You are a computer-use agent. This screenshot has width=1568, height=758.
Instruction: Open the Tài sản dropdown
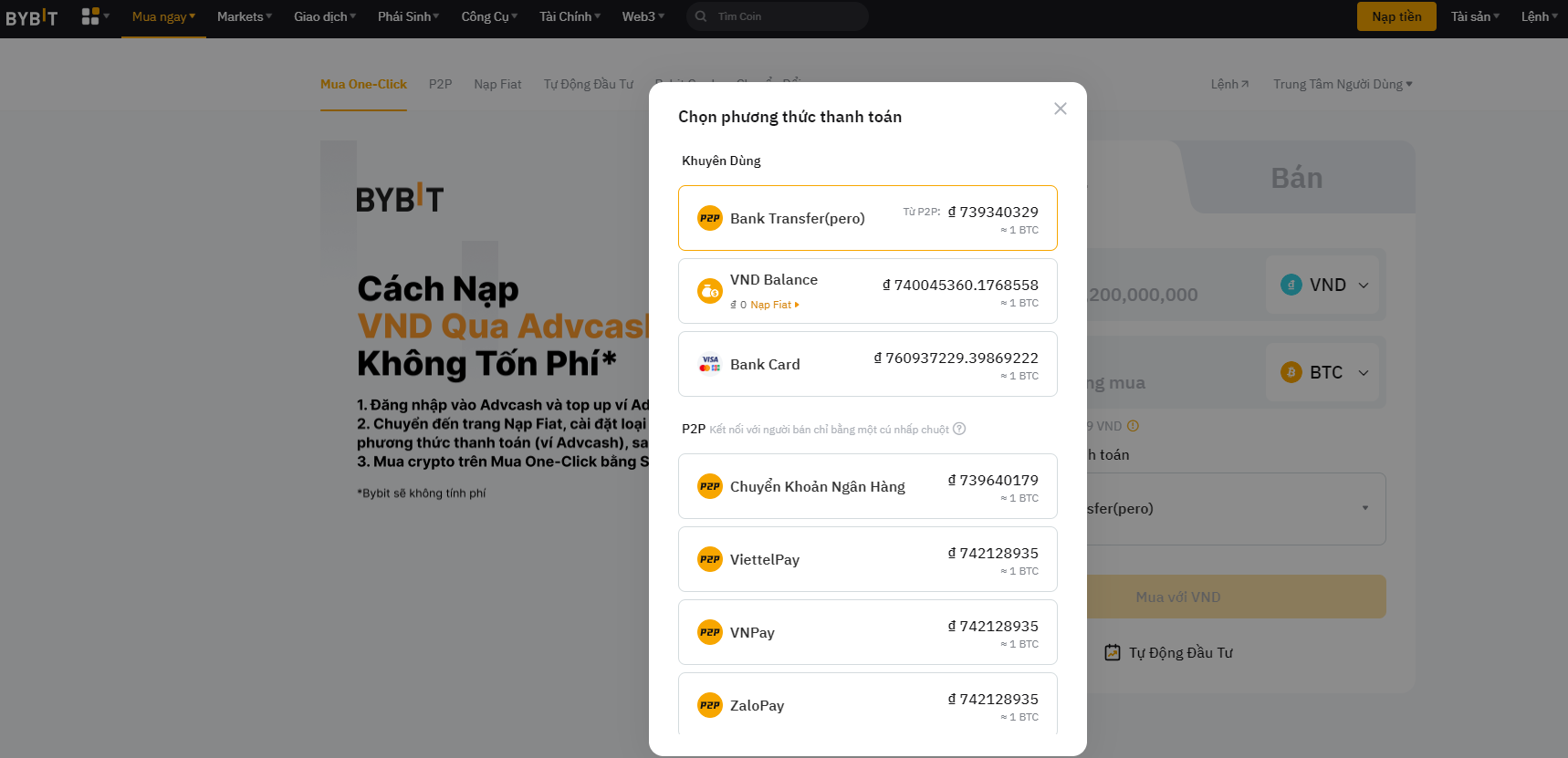tap(1476, 16)
